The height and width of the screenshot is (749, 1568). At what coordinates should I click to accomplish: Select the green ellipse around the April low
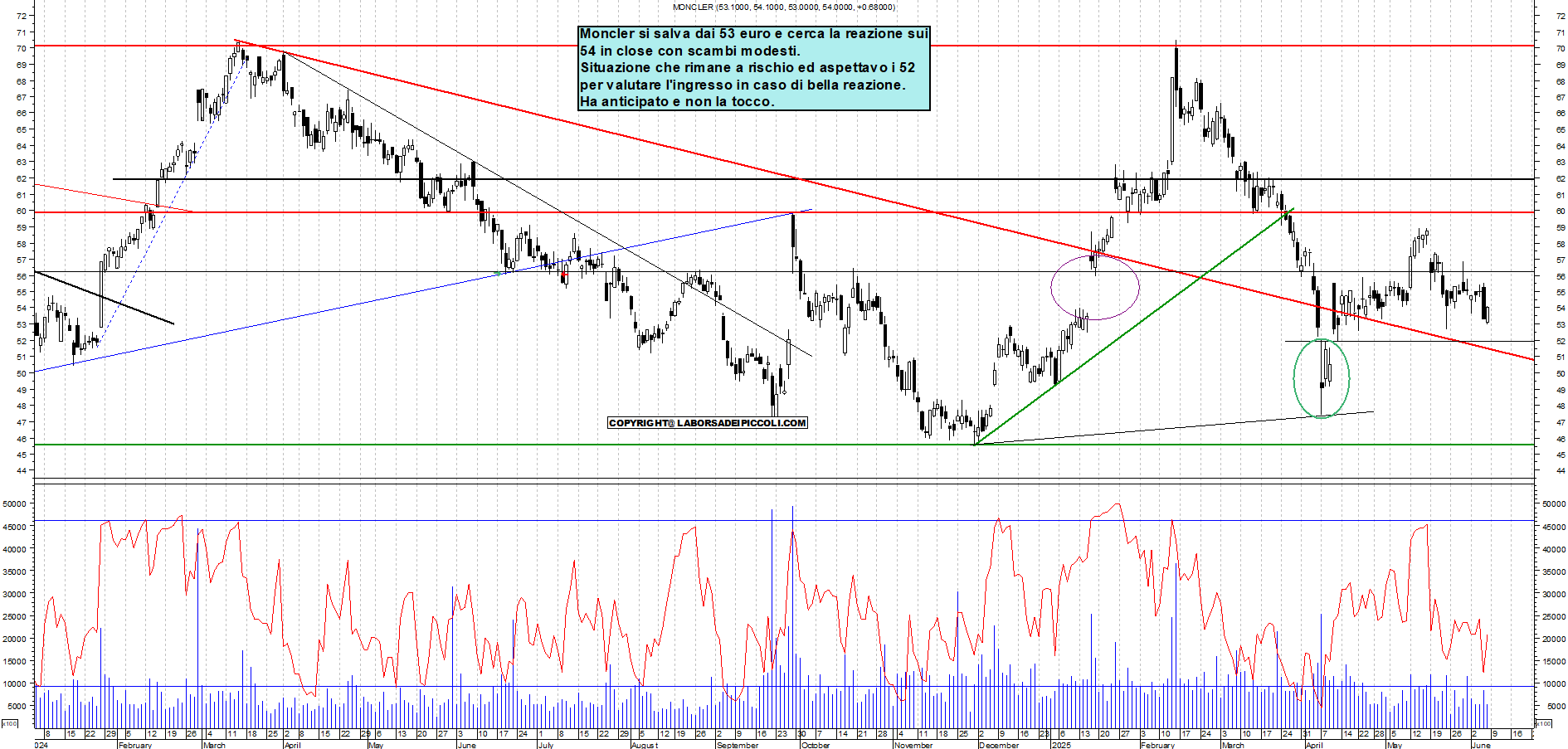pyautogui.click(x=1321, y=378)
